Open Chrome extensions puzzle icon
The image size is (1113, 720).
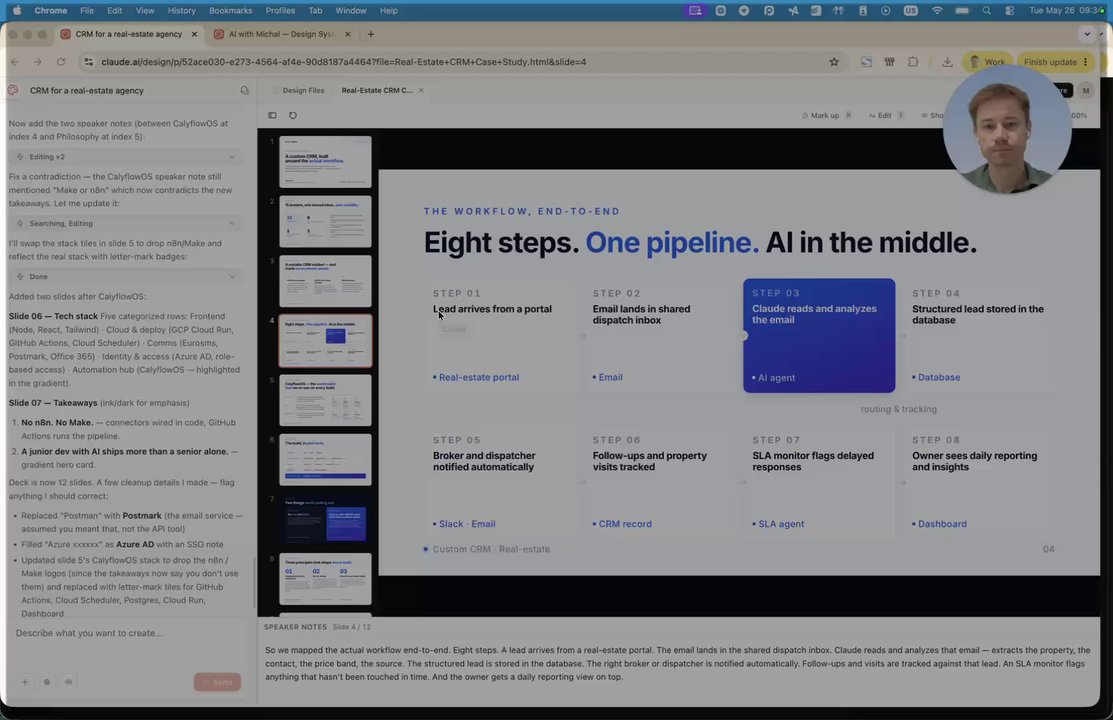point(913,62)
